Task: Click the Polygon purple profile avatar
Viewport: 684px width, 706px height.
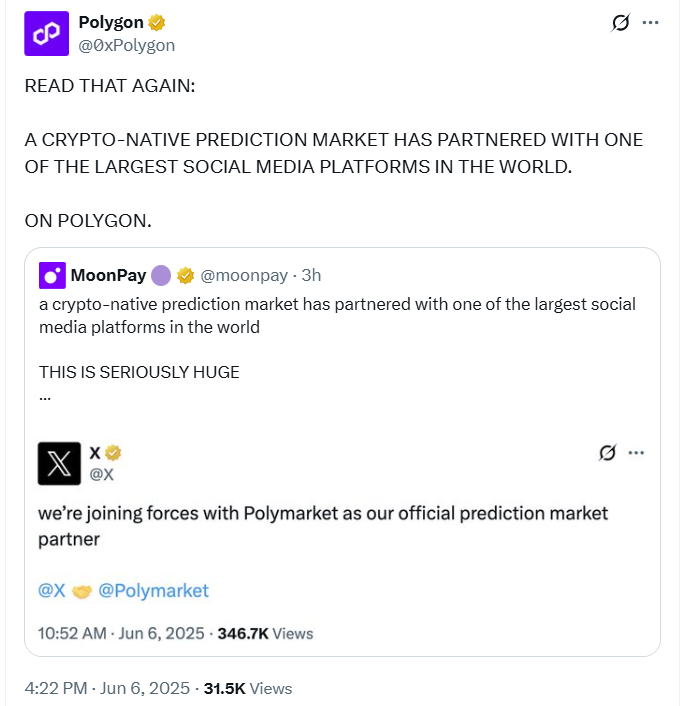Action: (46, 34)
